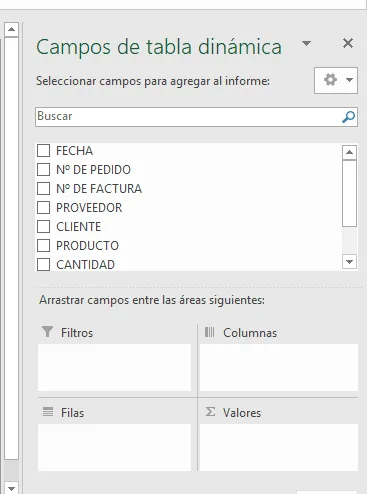Click inside the Buscar search field
This screenshot has width=367, height=494.
point(196,117)
